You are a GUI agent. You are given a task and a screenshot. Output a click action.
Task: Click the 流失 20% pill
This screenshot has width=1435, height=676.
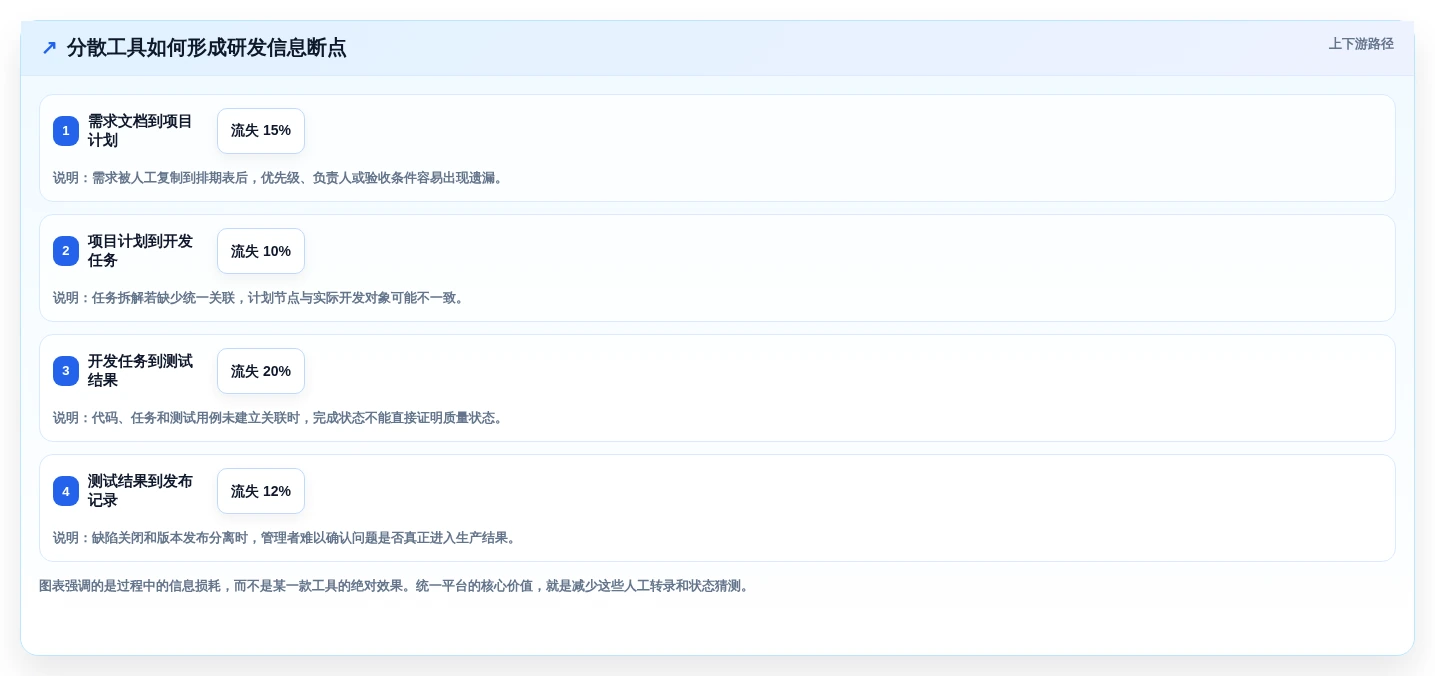point(261,371)
